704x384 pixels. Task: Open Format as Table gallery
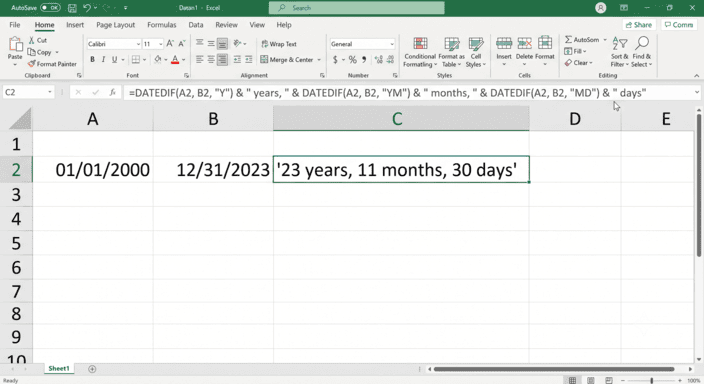(451, 52)
